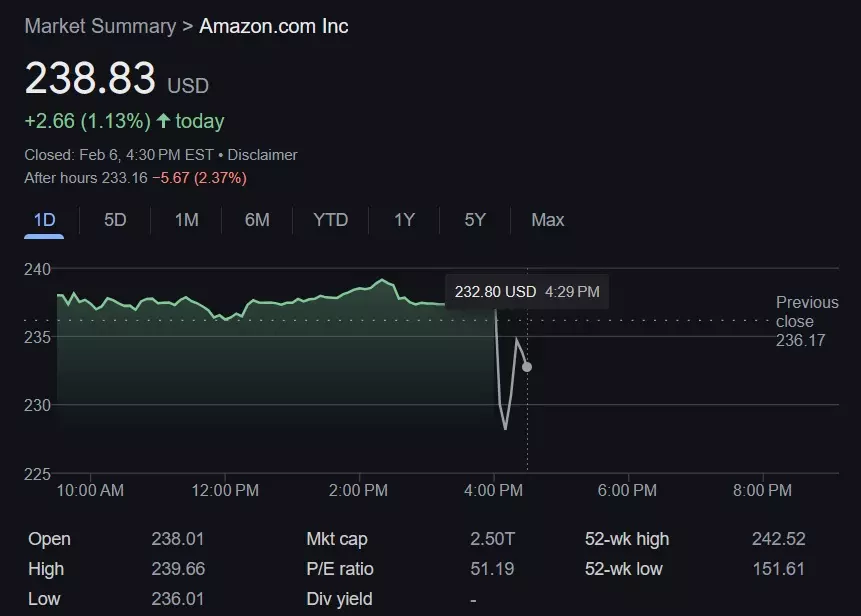
Task: Show the 6M chart range
Action: [x=257, y=220]
